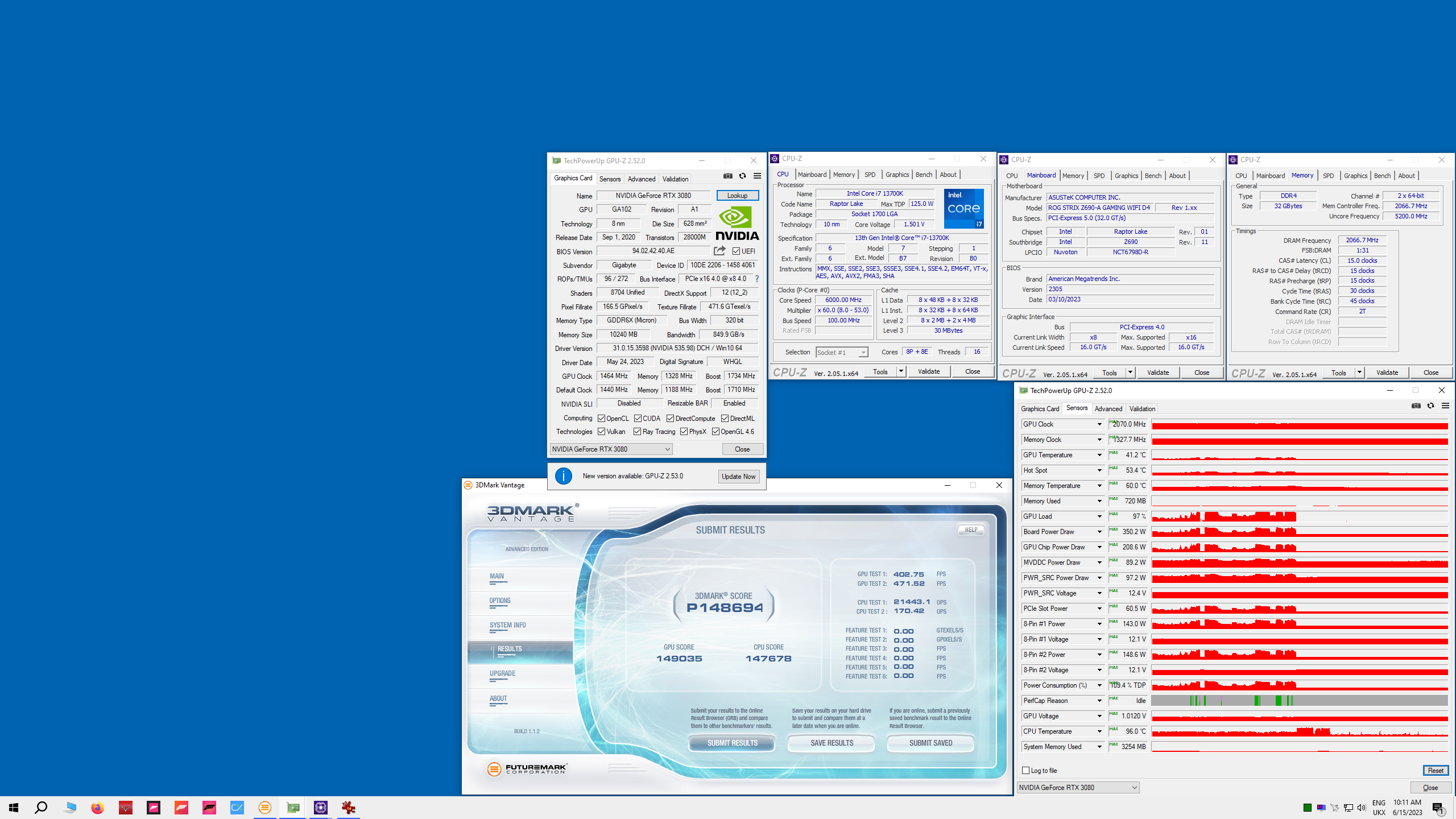The image size is (1456, 819).
Task: Click the Bus Interface question mark icon
Action: pyautogui.click(x=757, y=279)
